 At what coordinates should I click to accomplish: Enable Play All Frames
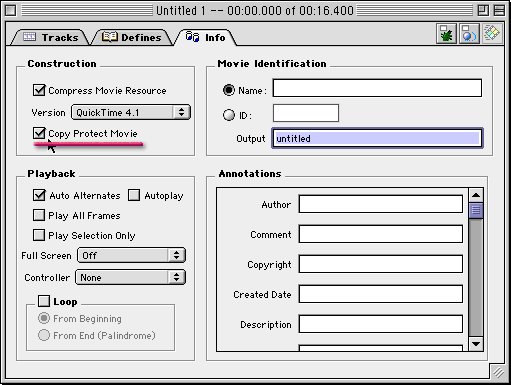point(39,215)
